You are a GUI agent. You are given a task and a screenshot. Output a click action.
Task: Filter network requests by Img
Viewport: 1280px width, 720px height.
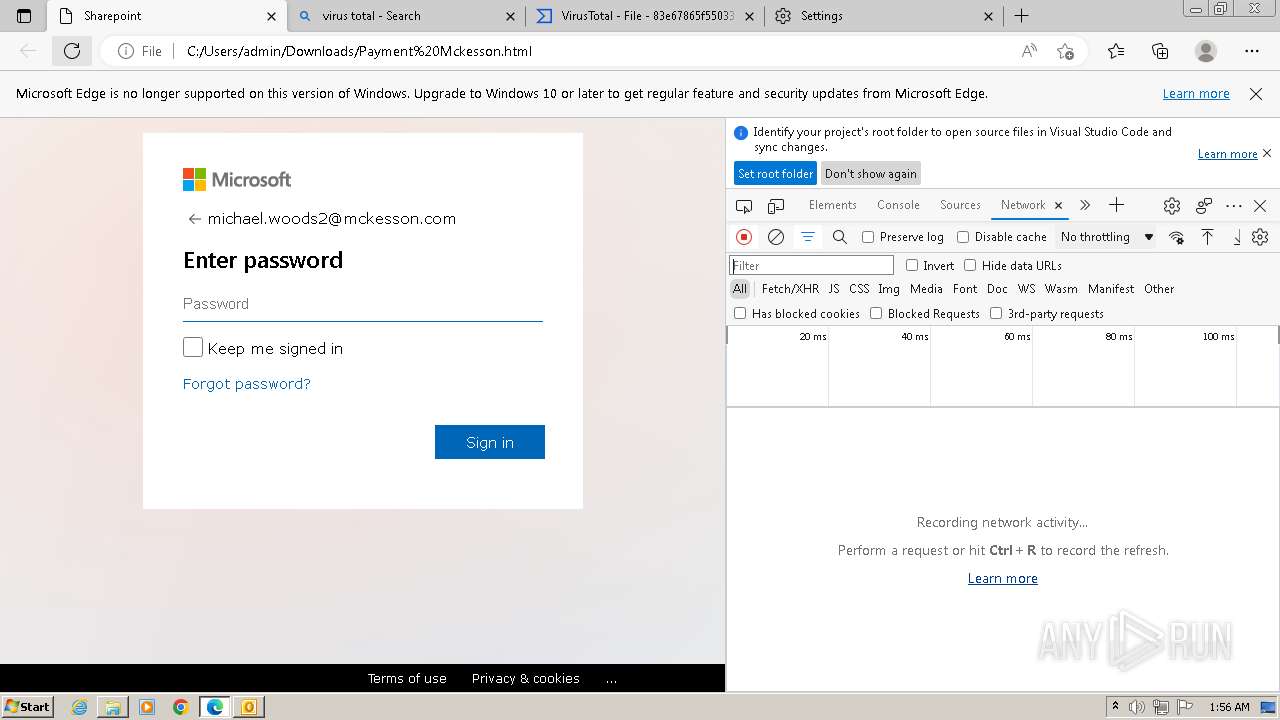(x=889, y=289)
